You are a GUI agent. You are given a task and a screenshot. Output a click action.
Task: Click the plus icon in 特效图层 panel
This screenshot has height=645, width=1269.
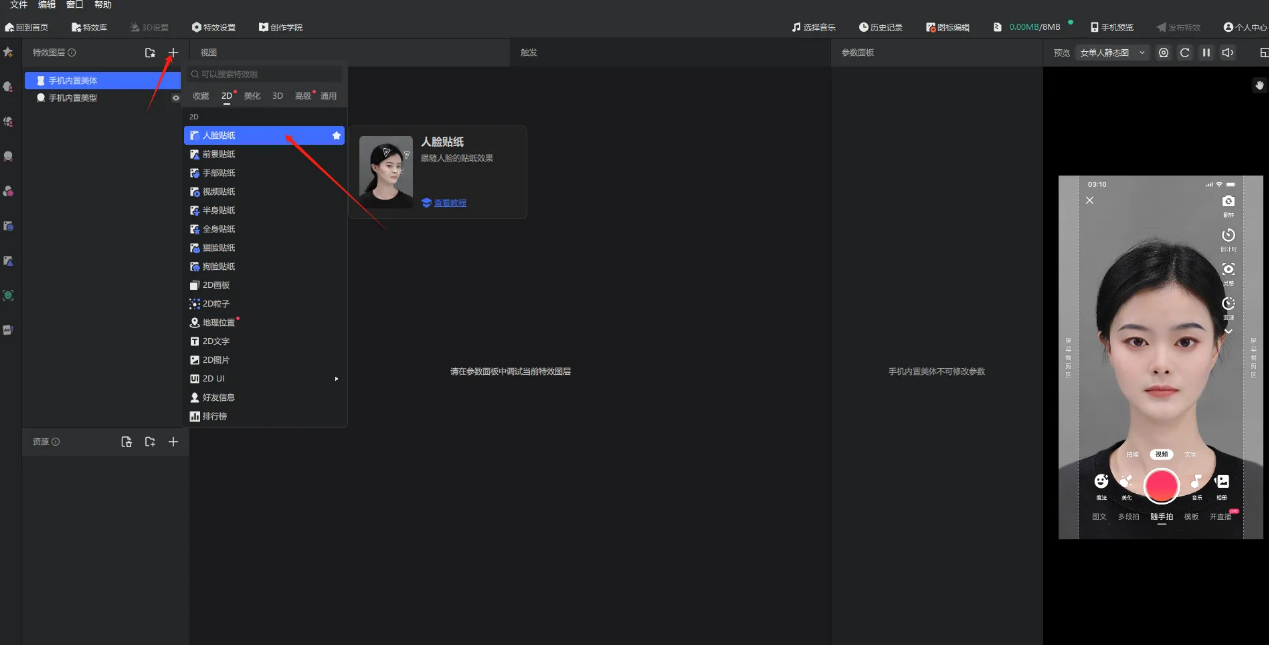[x=173, y=52]
